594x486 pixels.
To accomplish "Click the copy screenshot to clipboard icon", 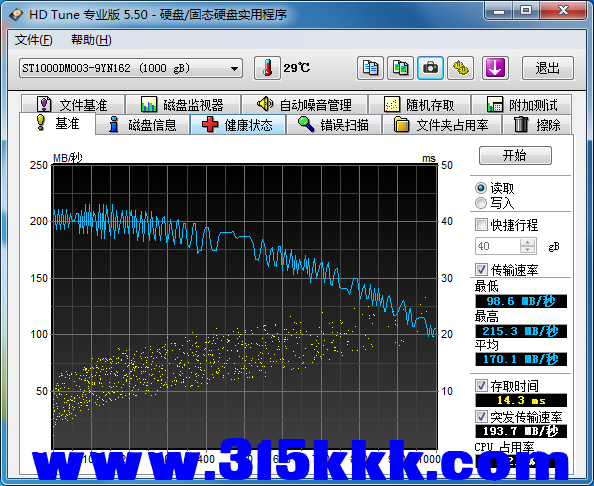I will click(400, 68).
